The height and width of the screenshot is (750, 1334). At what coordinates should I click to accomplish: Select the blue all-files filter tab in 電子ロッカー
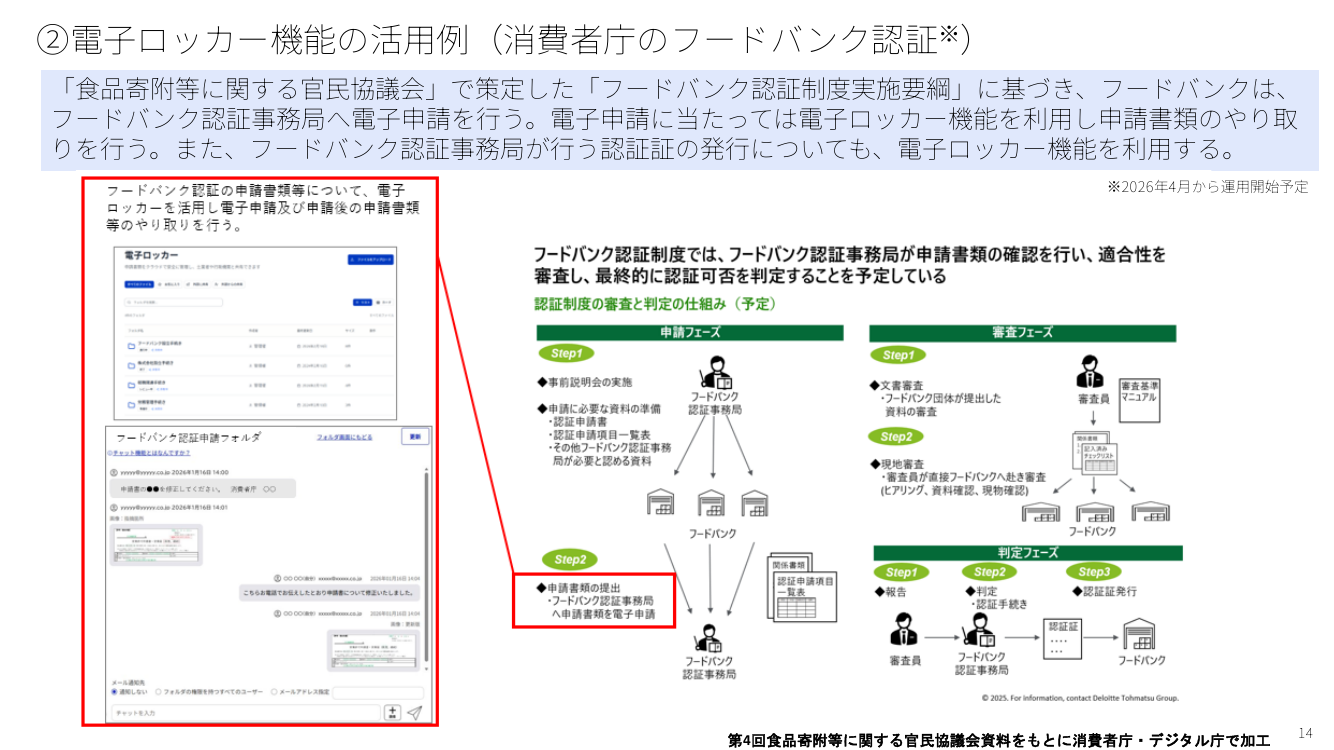point(139,284)
